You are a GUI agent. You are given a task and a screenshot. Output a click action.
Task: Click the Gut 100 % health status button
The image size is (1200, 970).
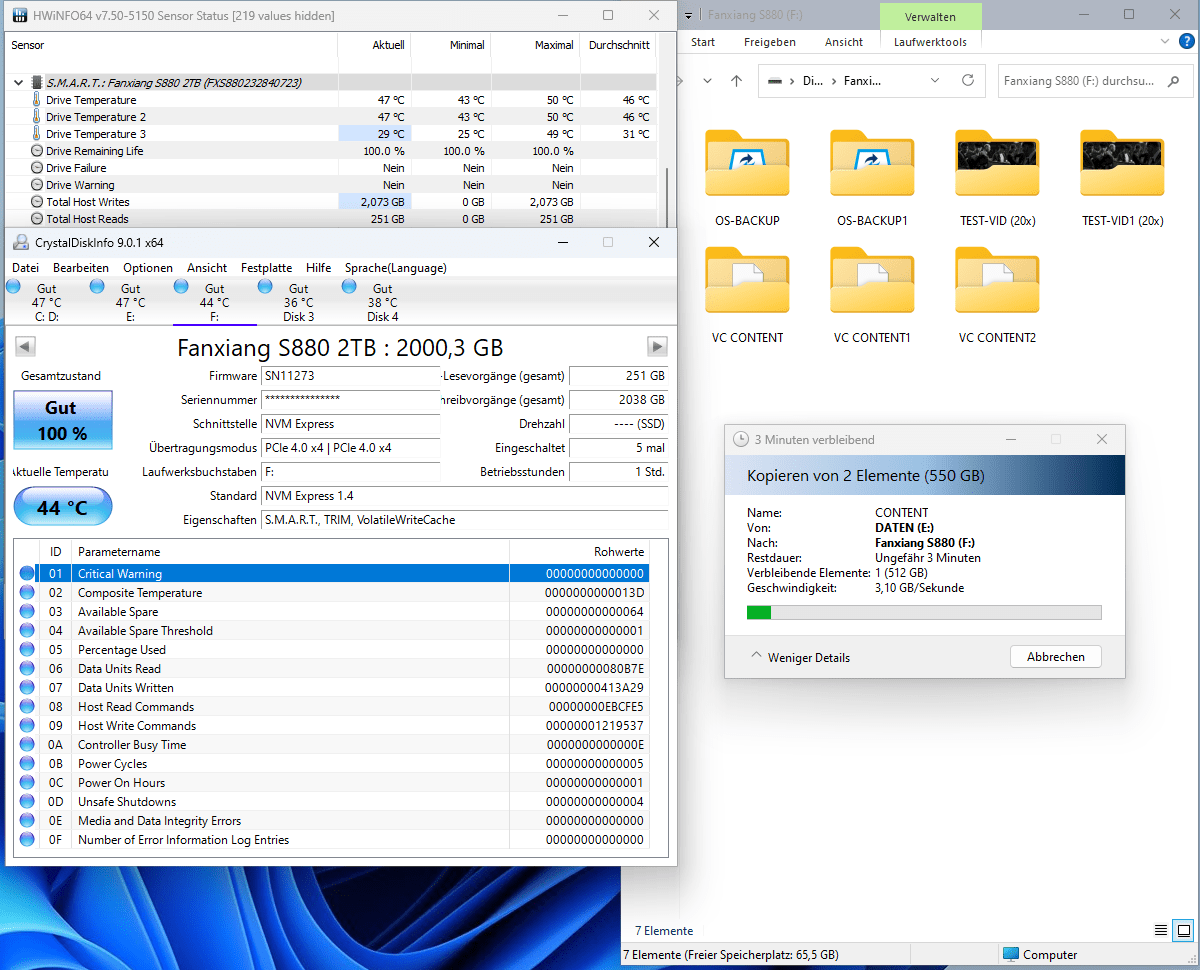point(63,420)
